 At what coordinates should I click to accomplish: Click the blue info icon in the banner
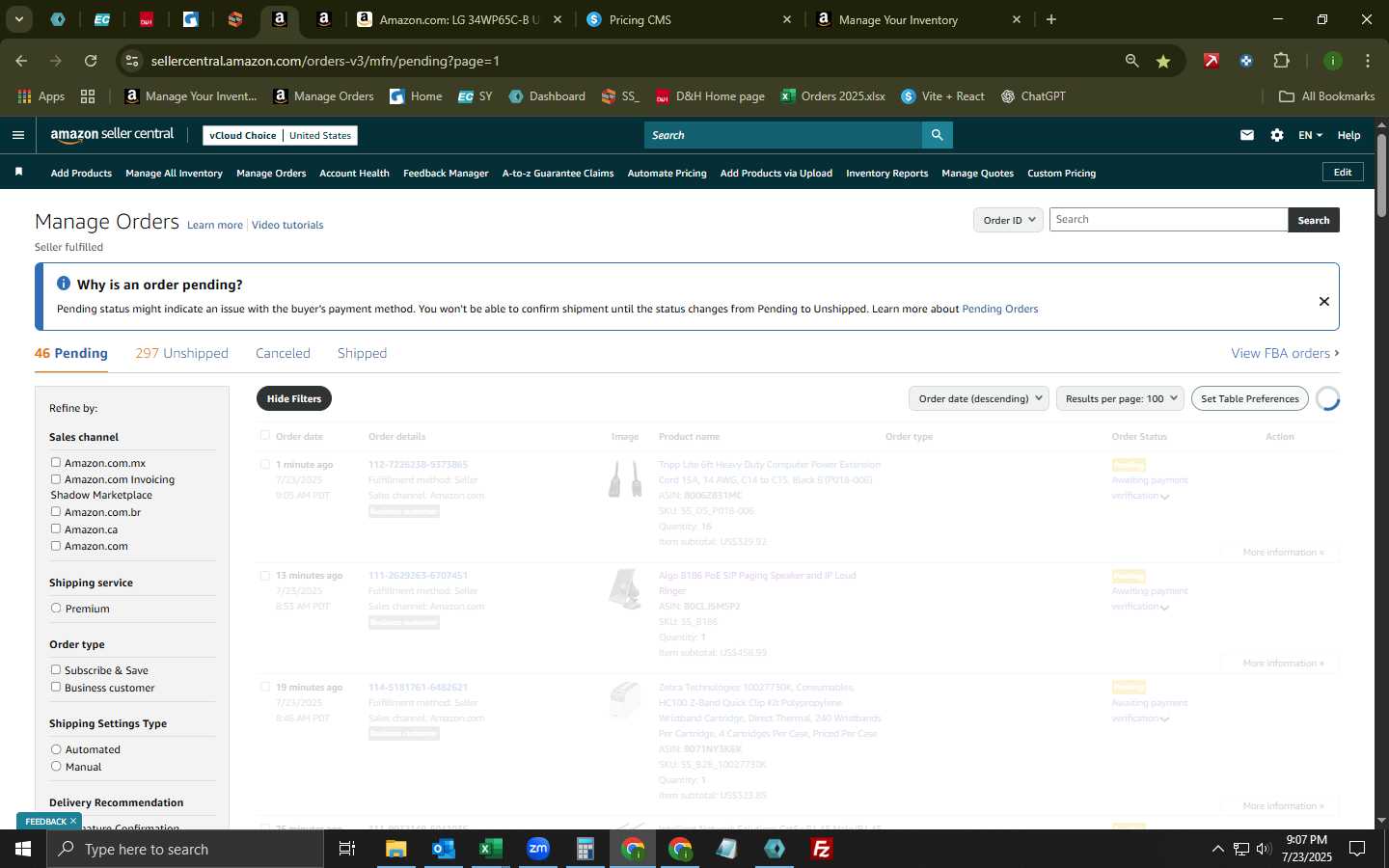[64, 284]
